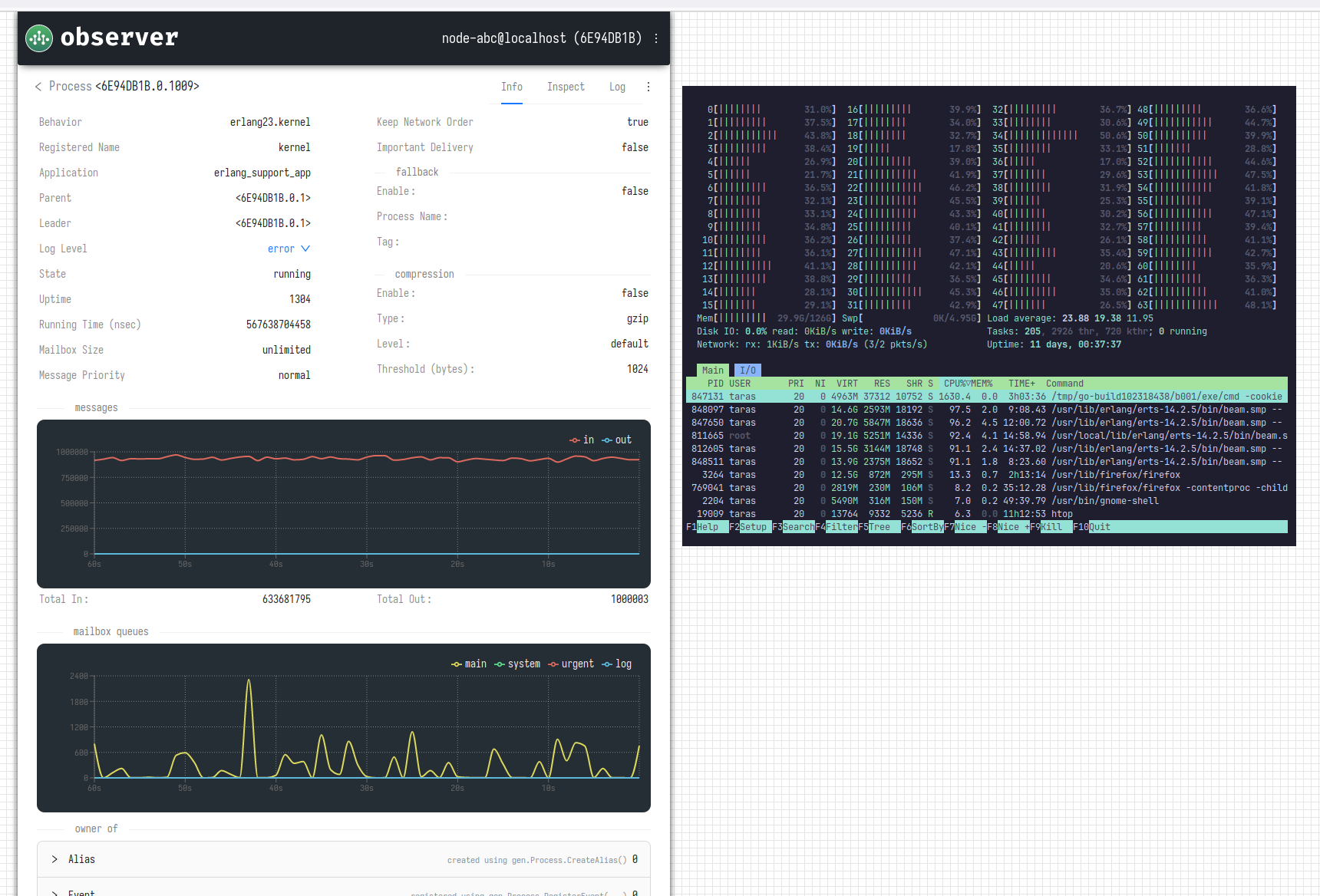Select the I/O tab in htop
The width and height of the screenshot is (1320, 896).
747,371
